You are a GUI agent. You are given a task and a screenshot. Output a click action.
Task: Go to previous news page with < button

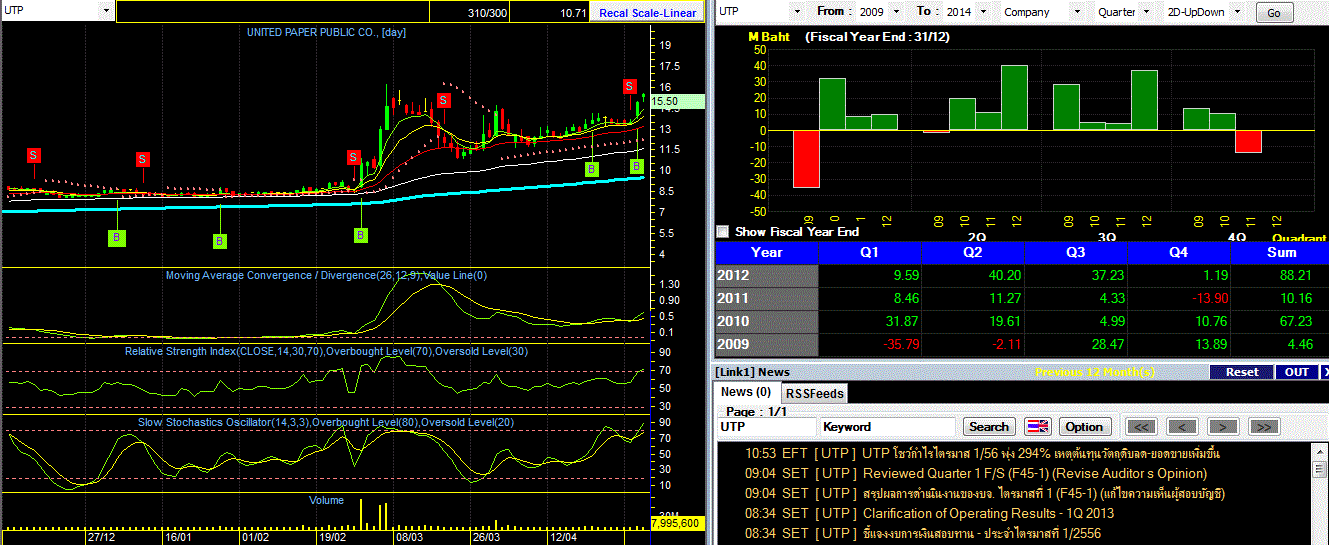pos(1183,427)
